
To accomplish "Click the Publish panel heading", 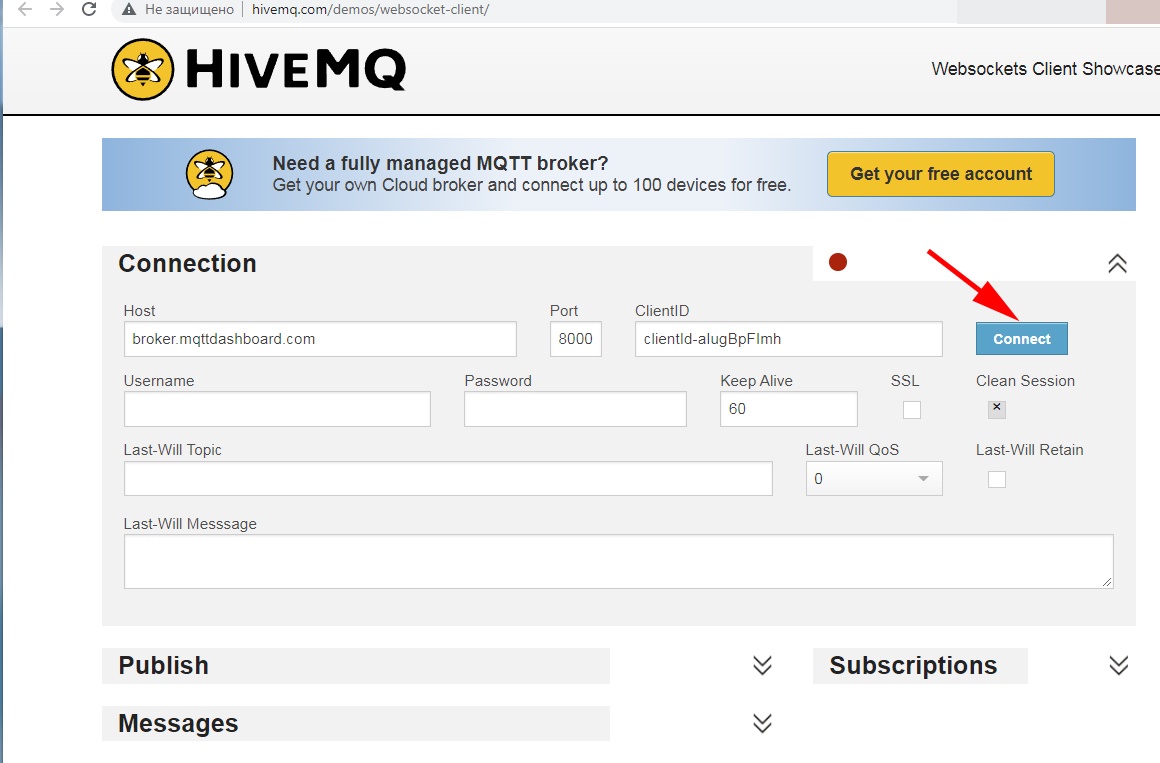I will [x=163, y=665].
